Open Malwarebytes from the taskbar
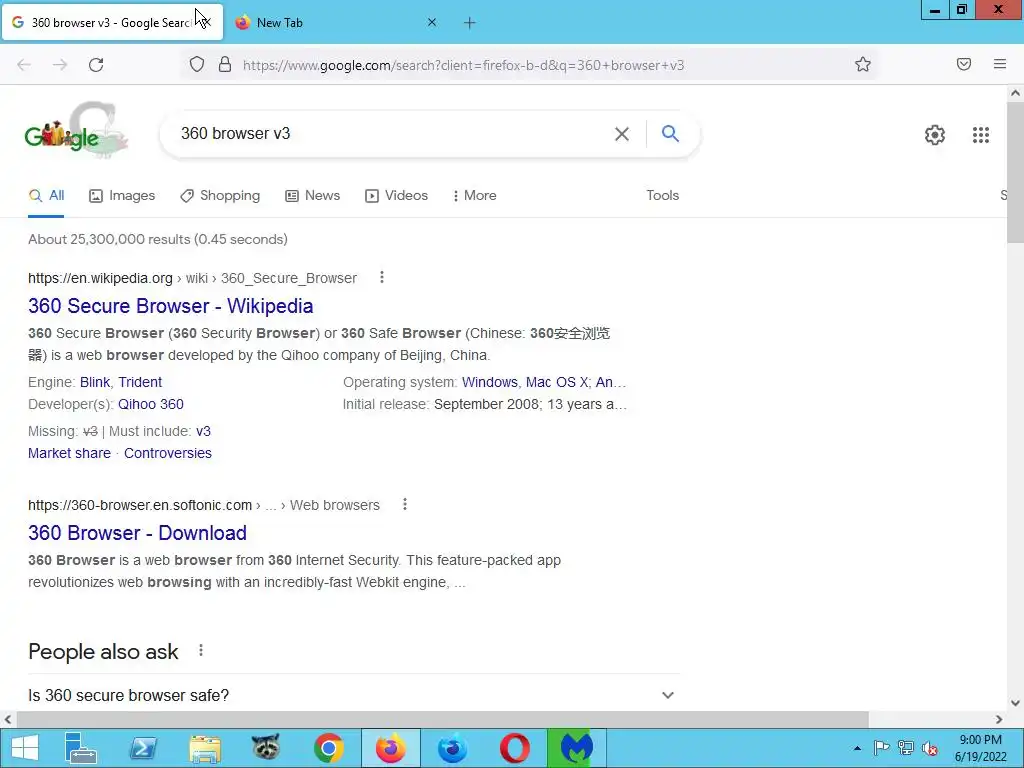The width and height of the screenshot is (1024, 768). pos(577,748)
